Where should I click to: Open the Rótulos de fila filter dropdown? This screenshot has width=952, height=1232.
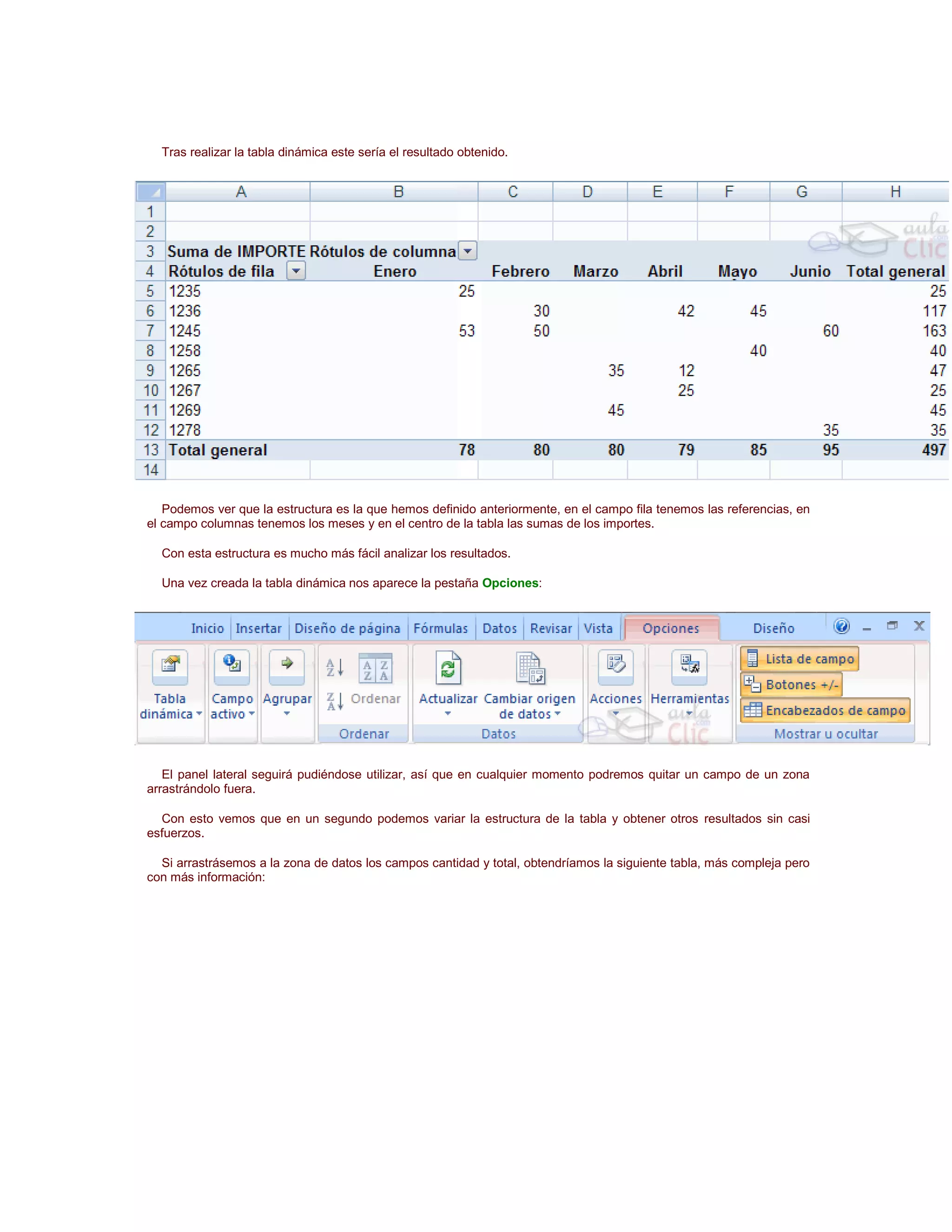click(x=296, y=272)
